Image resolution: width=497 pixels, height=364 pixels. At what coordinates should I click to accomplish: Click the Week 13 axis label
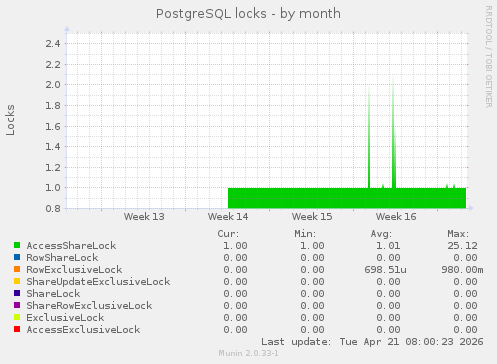(x=144, y=217)
